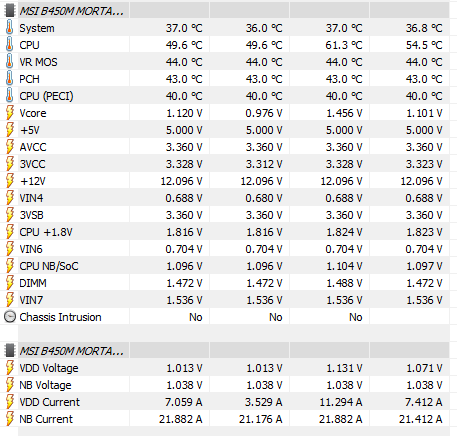The height and width of the screenshot is (436, 457).
Task: Select the NB Voltage label
Action: click(45, 385)
